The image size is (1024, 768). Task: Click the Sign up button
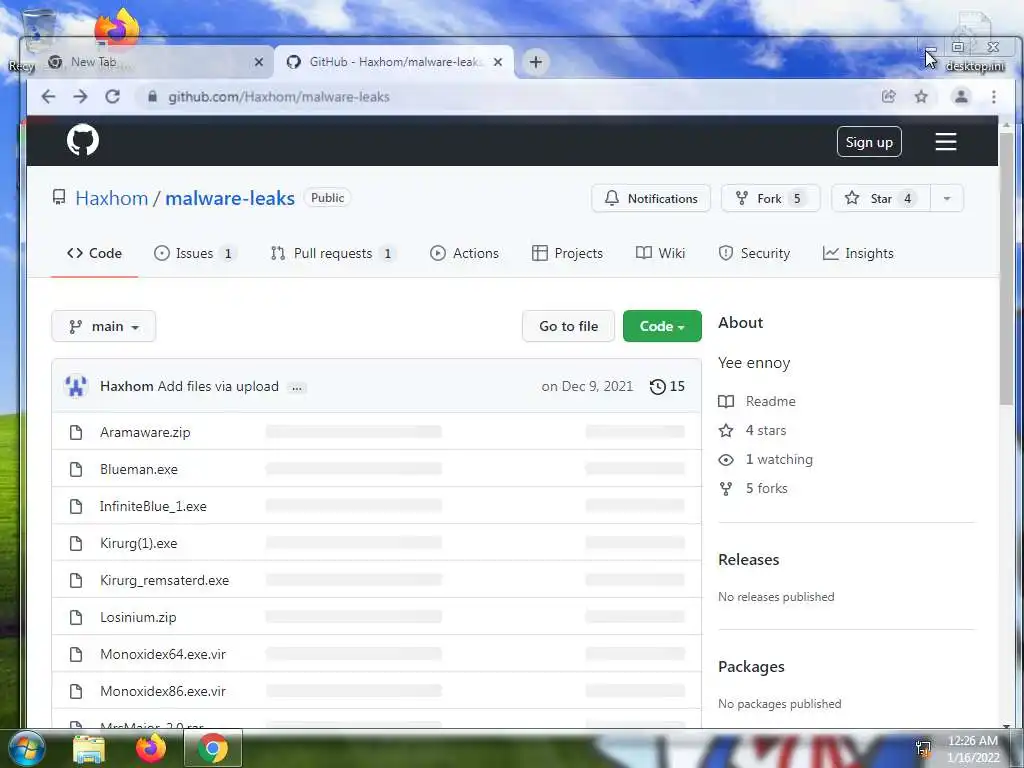pos(869,142)
